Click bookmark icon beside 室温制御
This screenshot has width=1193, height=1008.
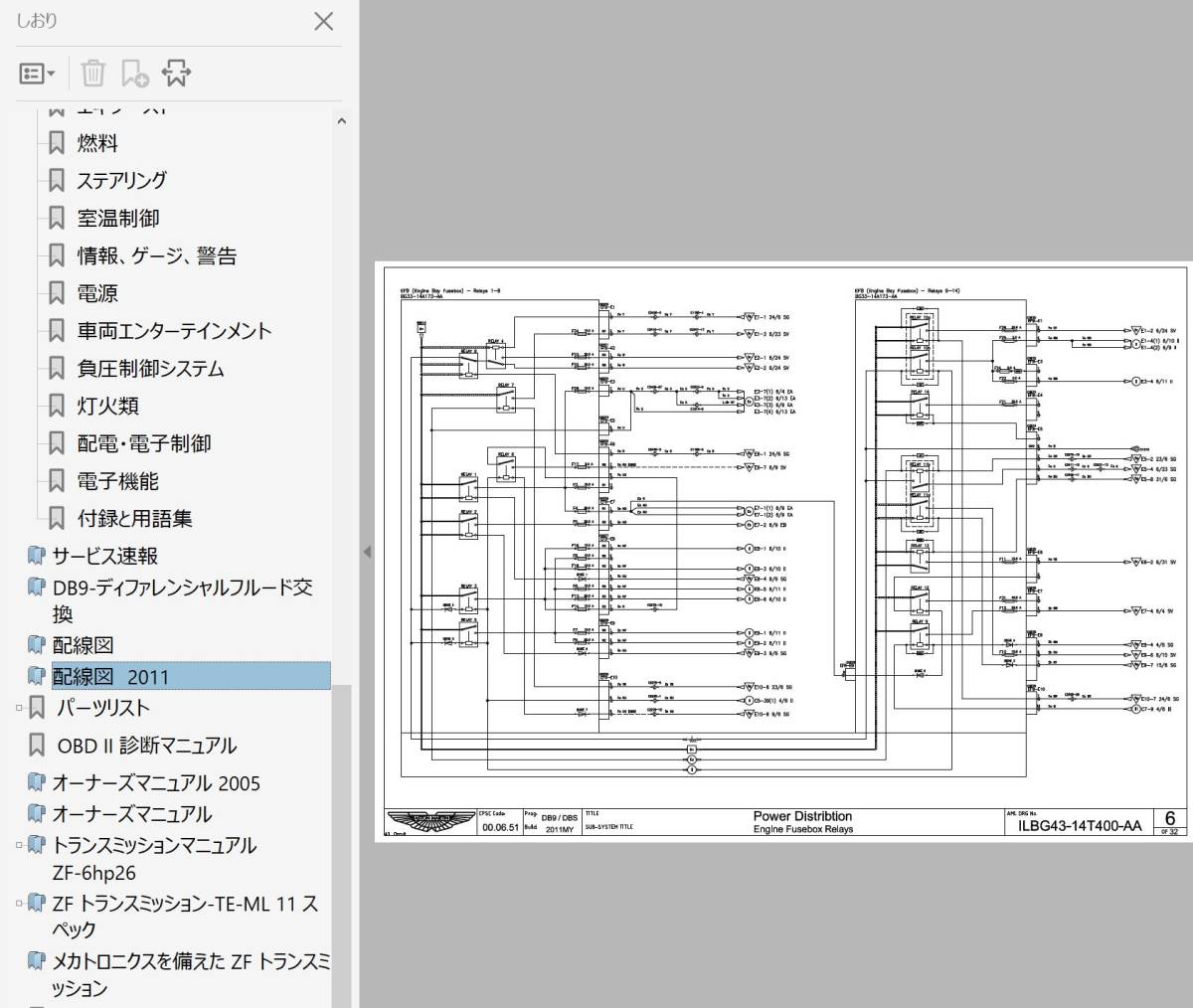point(57,219)
